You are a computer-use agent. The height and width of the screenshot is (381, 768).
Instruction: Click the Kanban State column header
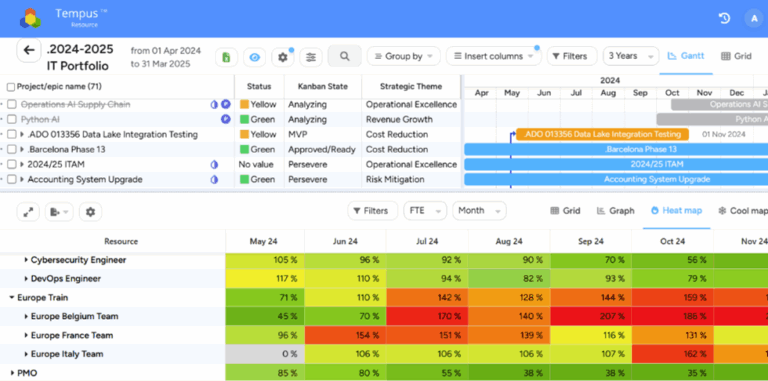323,87
